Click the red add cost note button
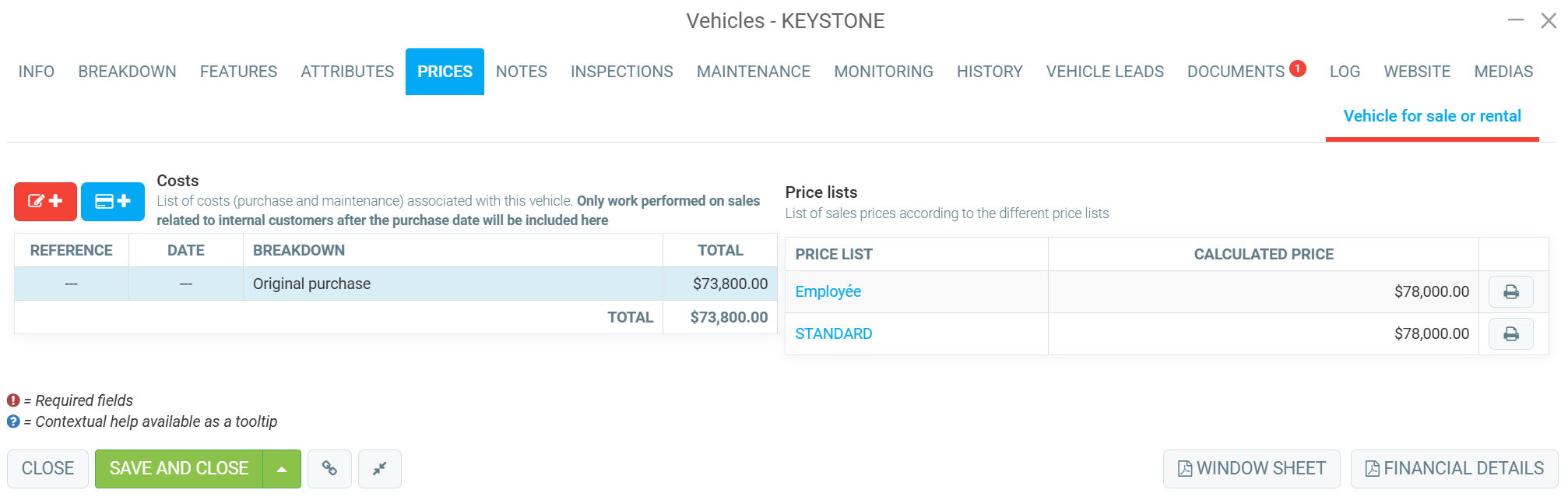 tap(45, 202)
